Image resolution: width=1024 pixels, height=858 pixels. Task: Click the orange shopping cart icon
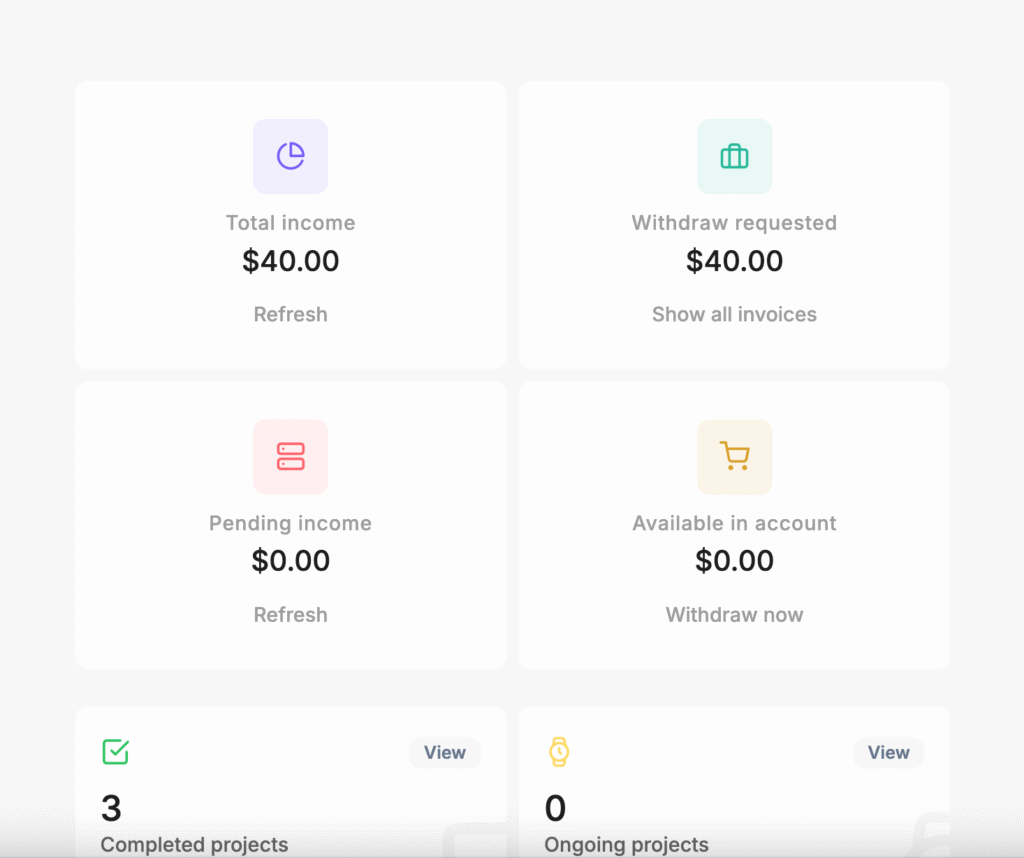[734, 456]
